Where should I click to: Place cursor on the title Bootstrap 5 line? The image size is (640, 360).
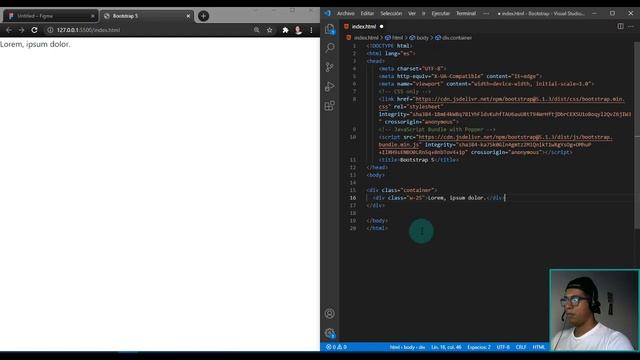coord(419,160)
